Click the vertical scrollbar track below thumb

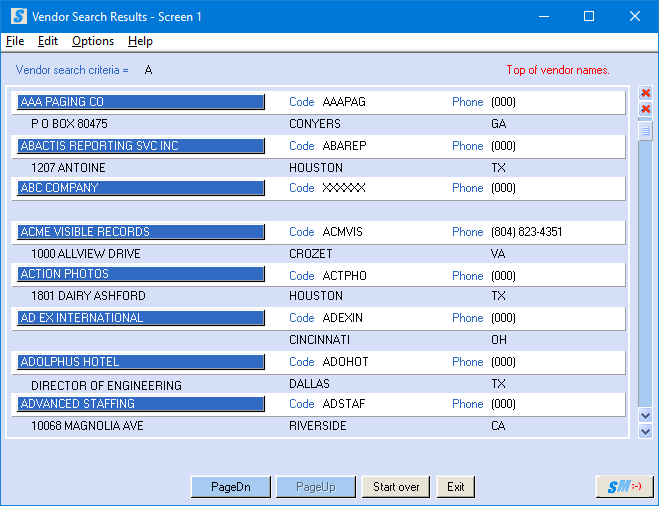pos(646,273)
